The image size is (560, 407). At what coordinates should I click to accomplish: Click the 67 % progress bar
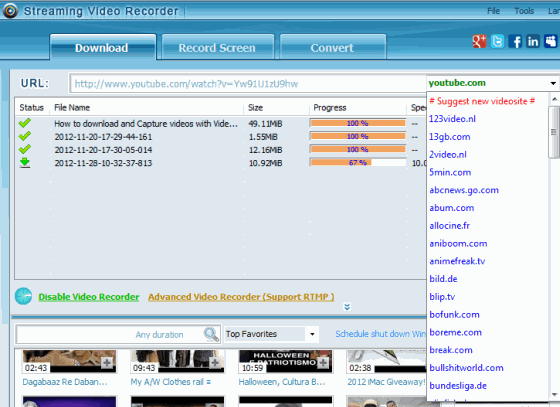pyautogui.click(x=358, y=162)
